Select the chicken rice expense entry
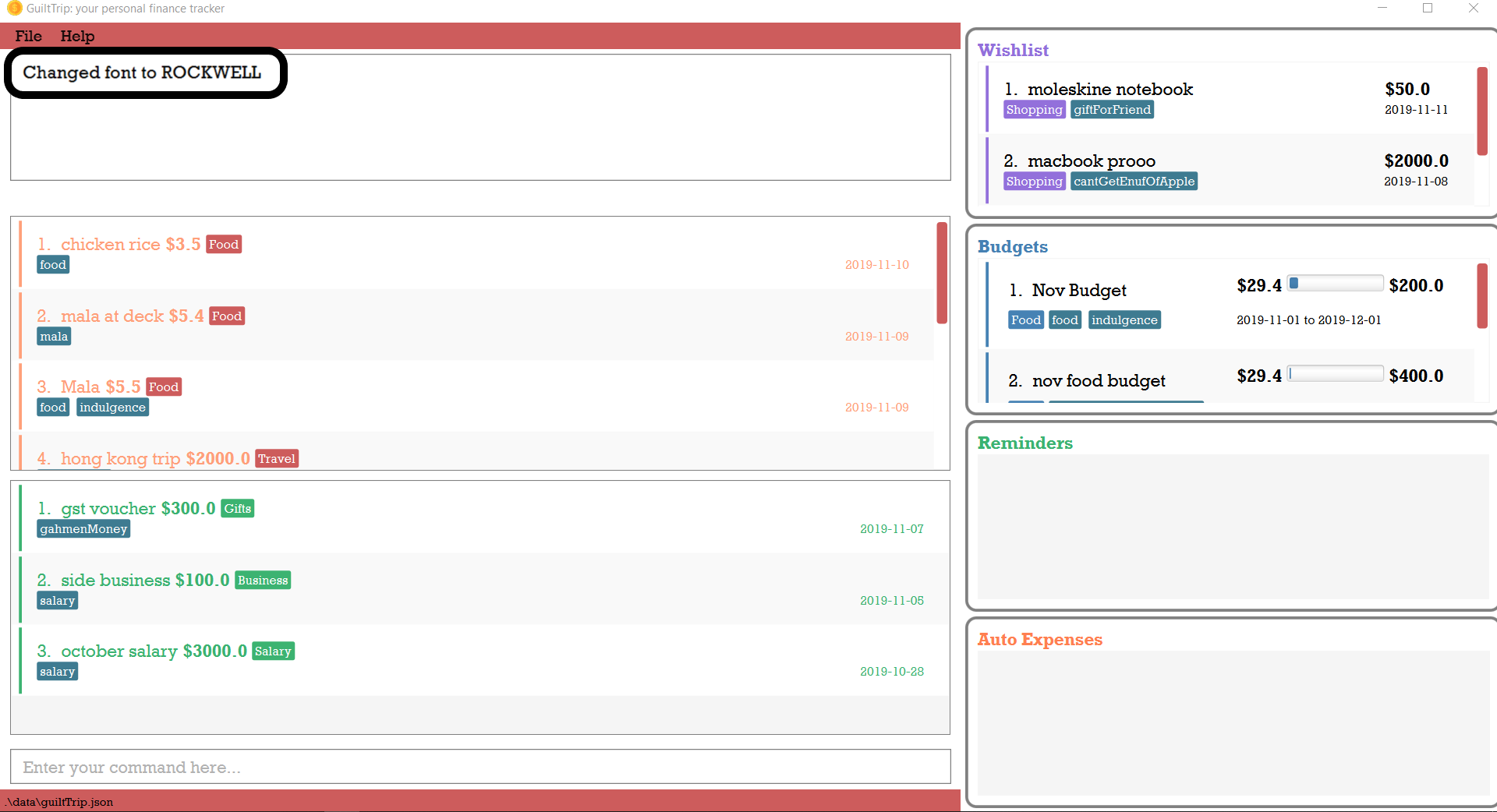The width and height of the screenshot is (1497, 812). (x=476, y=253)
